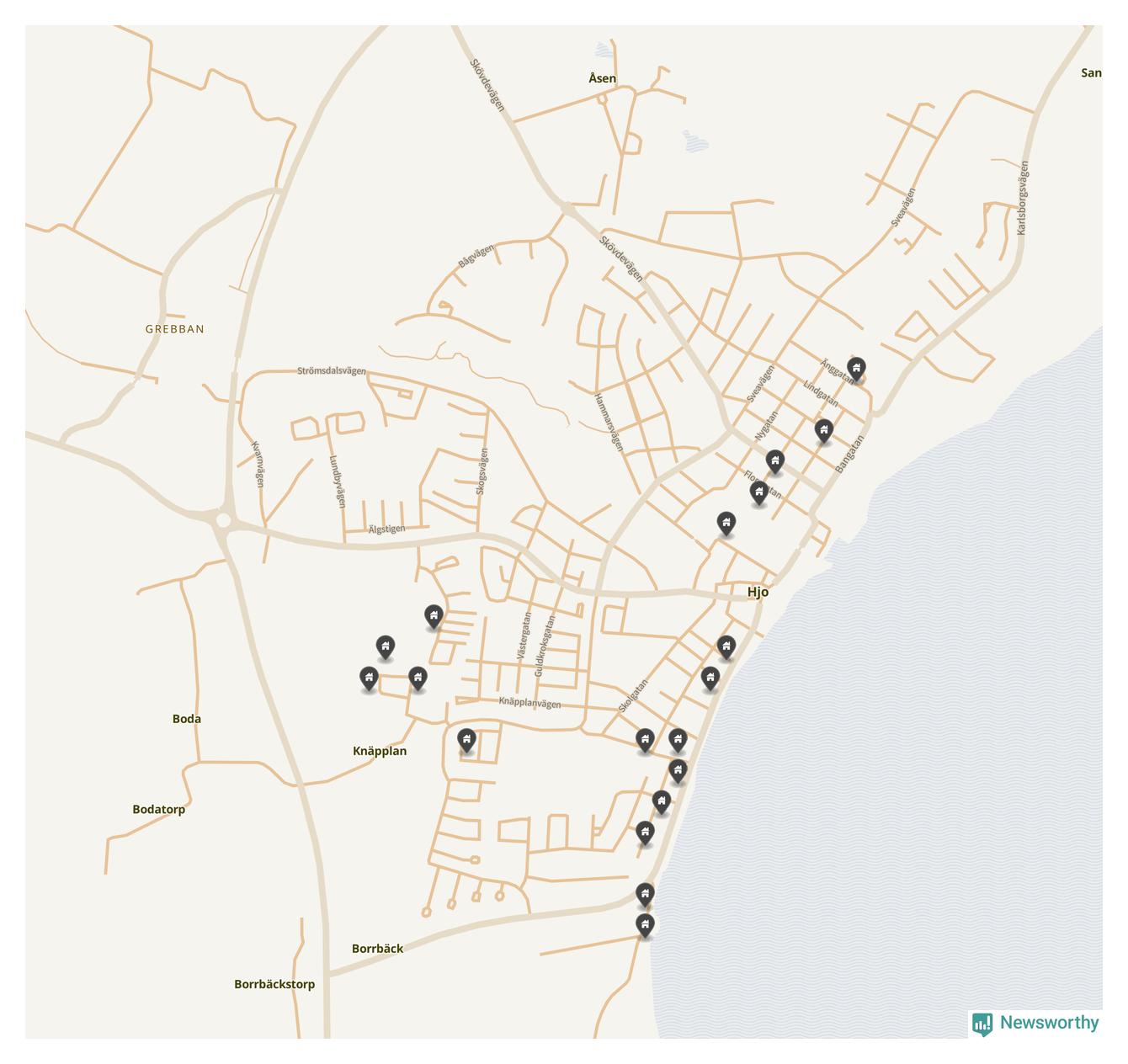The image size is (1128, 1064).
Task: Click house marker on the Floragatan label
Action: point(759,492)
